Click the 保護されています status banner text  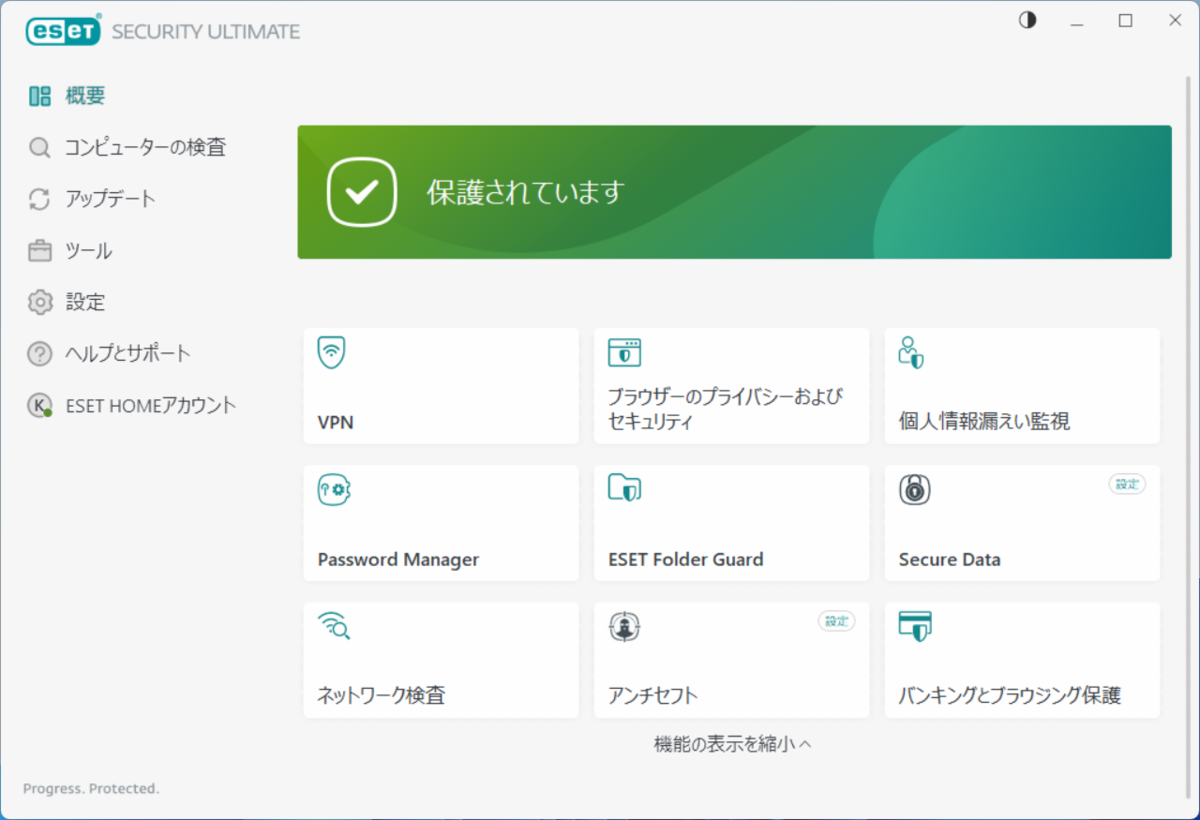click(x=525, y=191)
